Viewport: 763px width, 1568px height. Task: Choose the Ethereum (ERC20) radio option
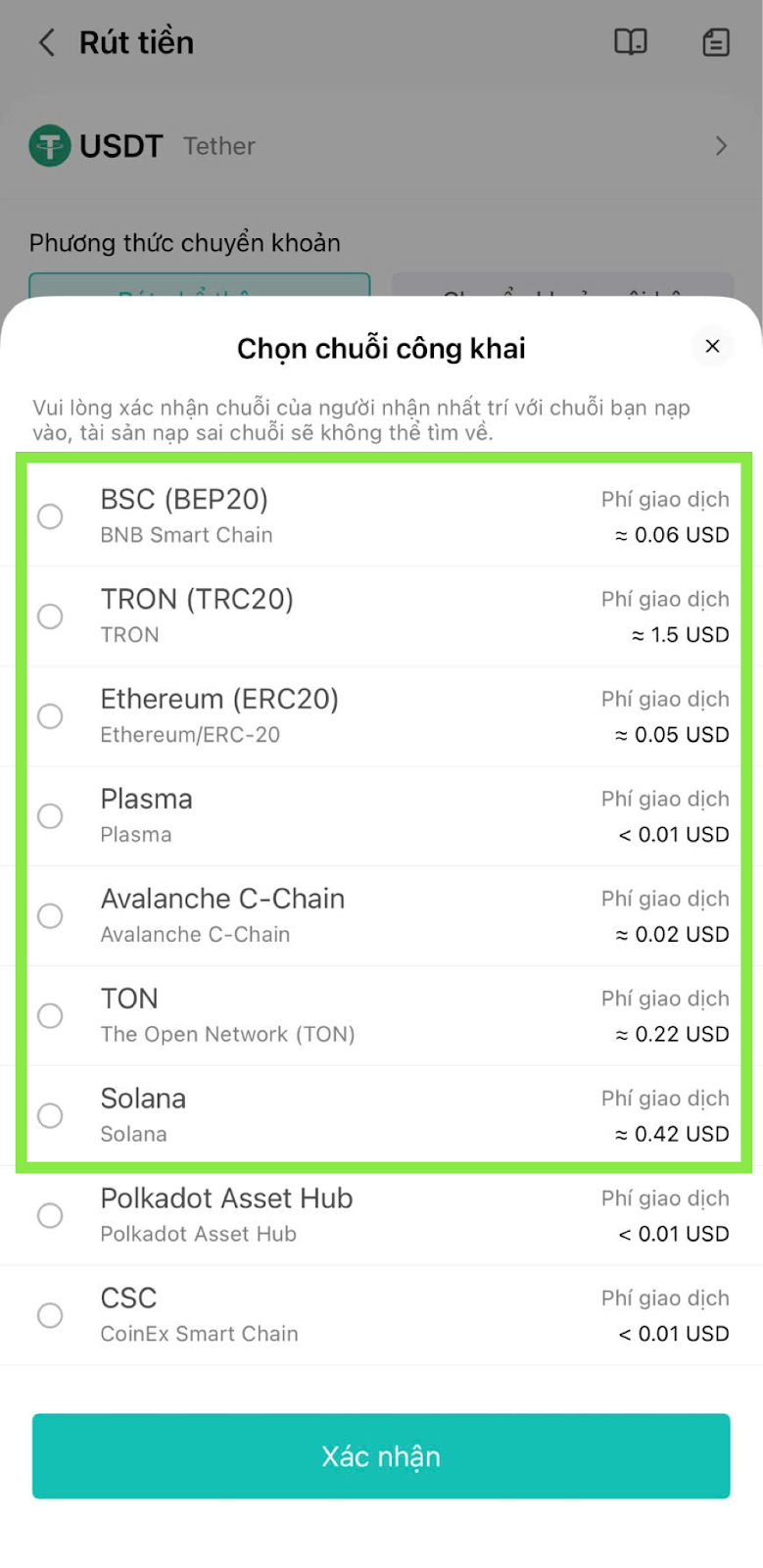click(50, 716)
